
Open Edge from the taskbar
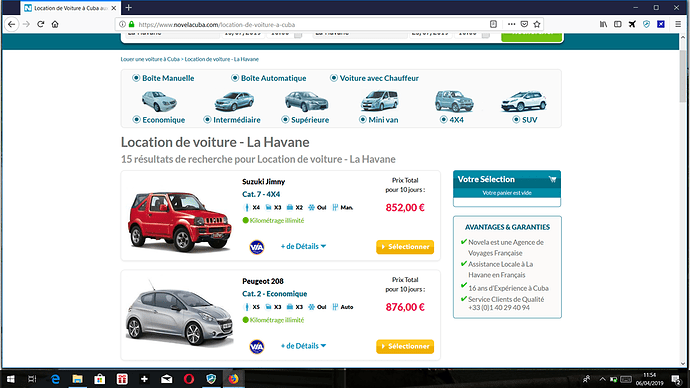click(55, 379)
